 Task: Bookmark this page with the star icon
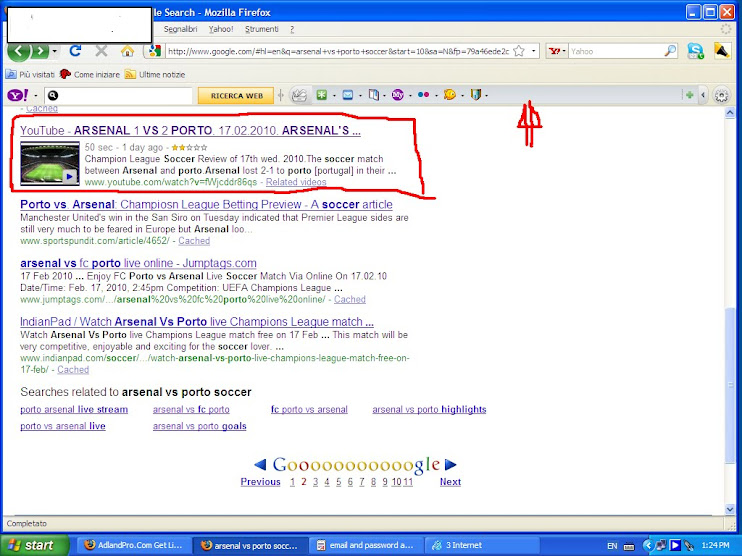pos(519,51)
